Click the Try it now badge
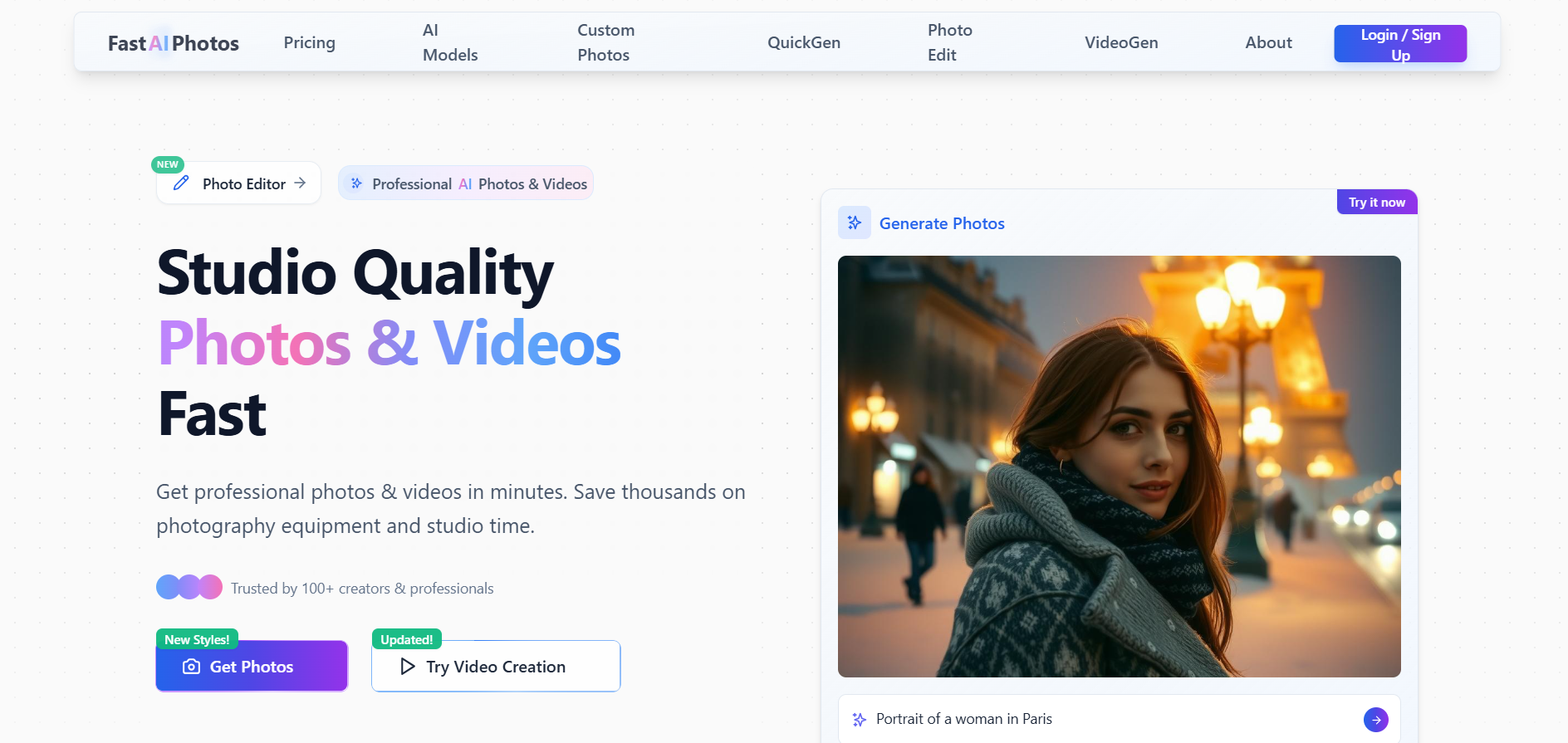This screenshot has width=1568, height=743. tap(1376, 203)
